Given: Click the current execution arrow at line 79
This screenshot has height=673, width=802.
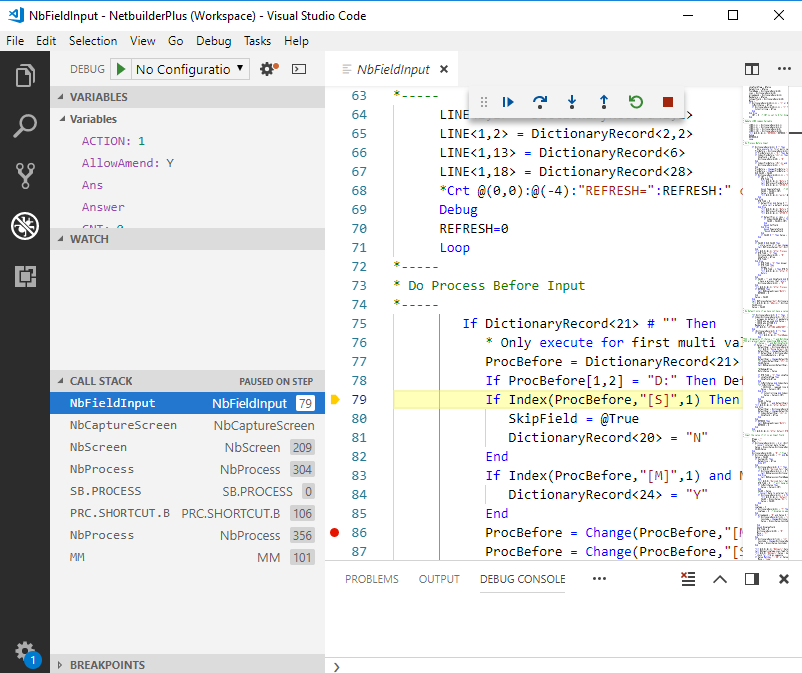Looking at the screenshot, I should coord(335,400).
